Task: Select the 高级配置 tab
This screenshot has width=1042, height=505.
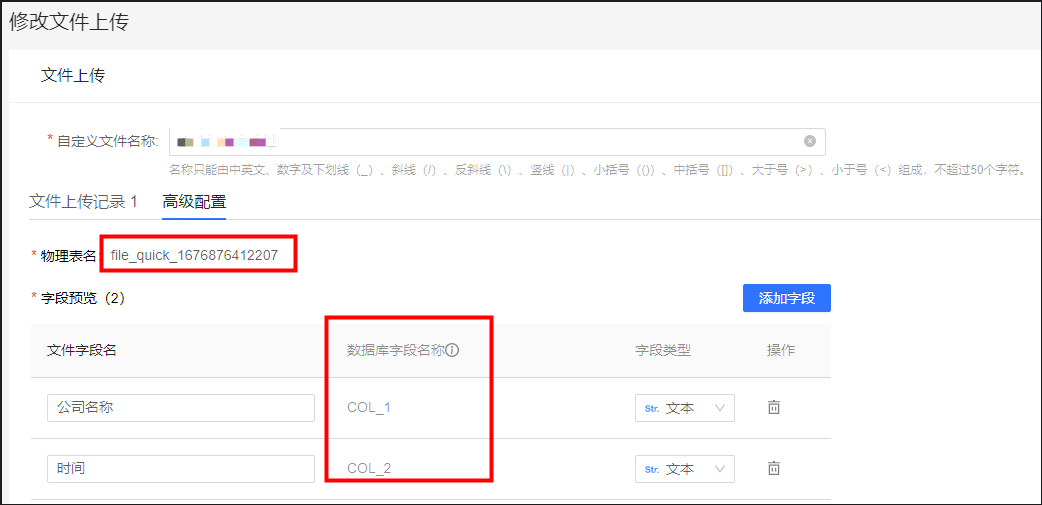Action: coord(194,202)
